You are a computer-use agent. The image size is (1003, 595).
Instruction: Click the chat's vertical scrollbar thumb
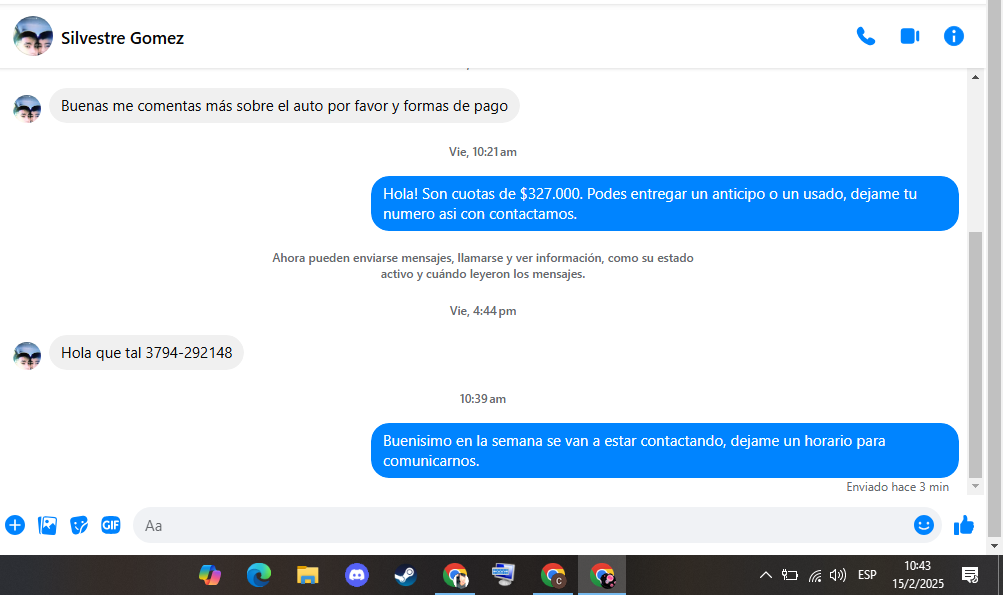[976, 350]
